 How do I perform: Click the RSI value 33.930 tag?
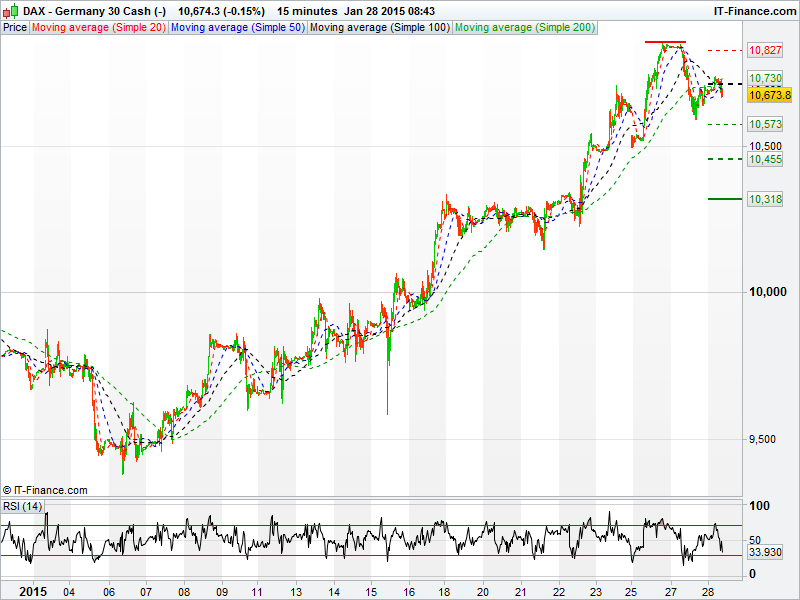tap(765, 551)
